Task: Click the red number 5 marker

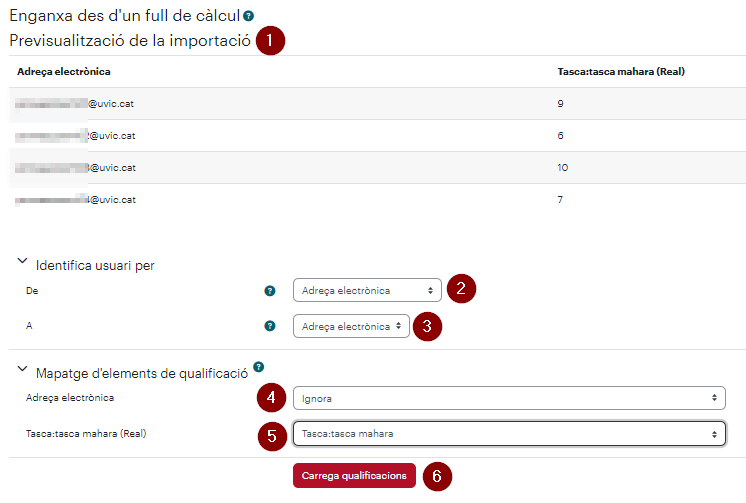Action: click(x=272, y=436)
